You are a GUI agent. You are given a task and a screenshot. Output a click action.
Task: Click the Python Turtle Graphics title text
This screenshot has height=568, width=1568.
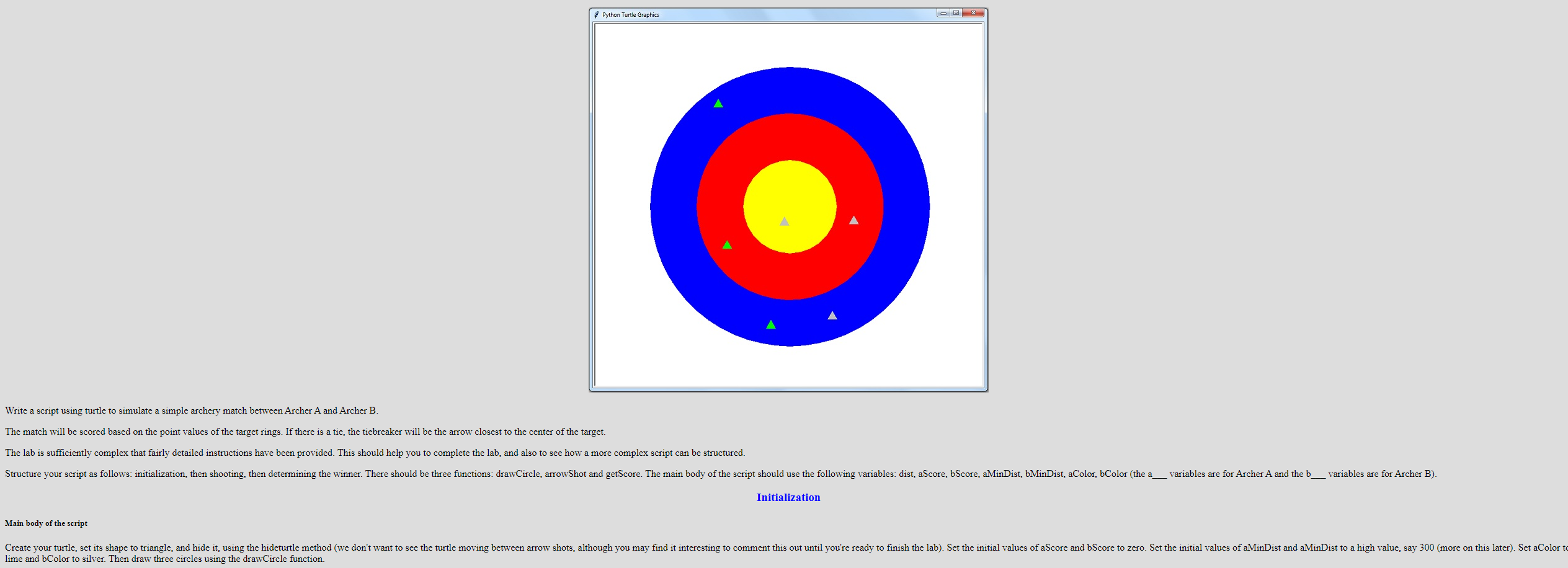[x=631, y=15]
